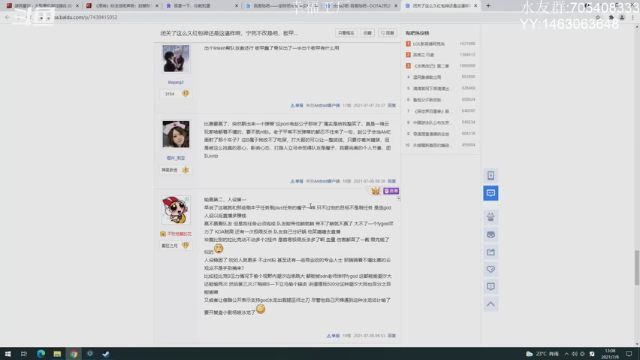Open hot list item ranked 9
The height and width of the screenshot is (360, 640).
[x=431, y=133]
